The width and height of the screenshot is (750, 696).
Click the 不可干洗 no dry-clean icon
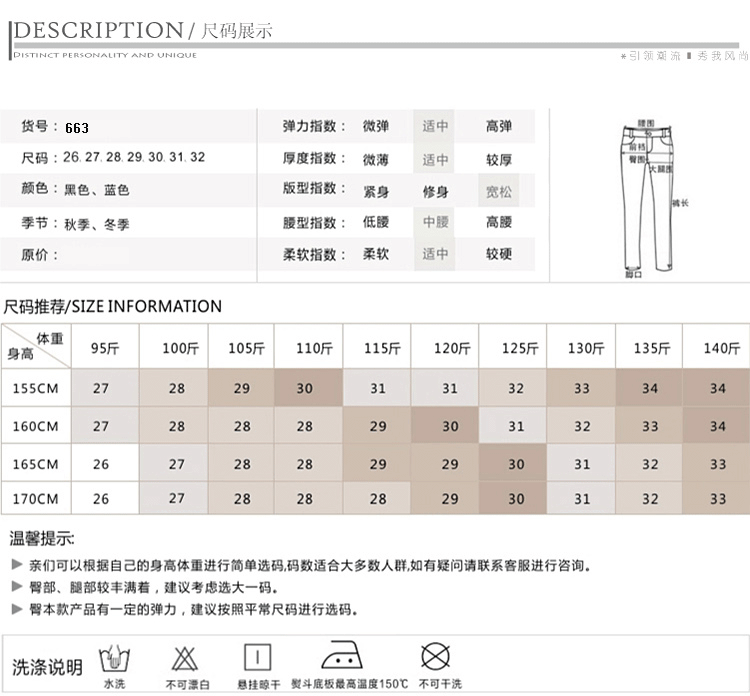(x=435, y=656)
